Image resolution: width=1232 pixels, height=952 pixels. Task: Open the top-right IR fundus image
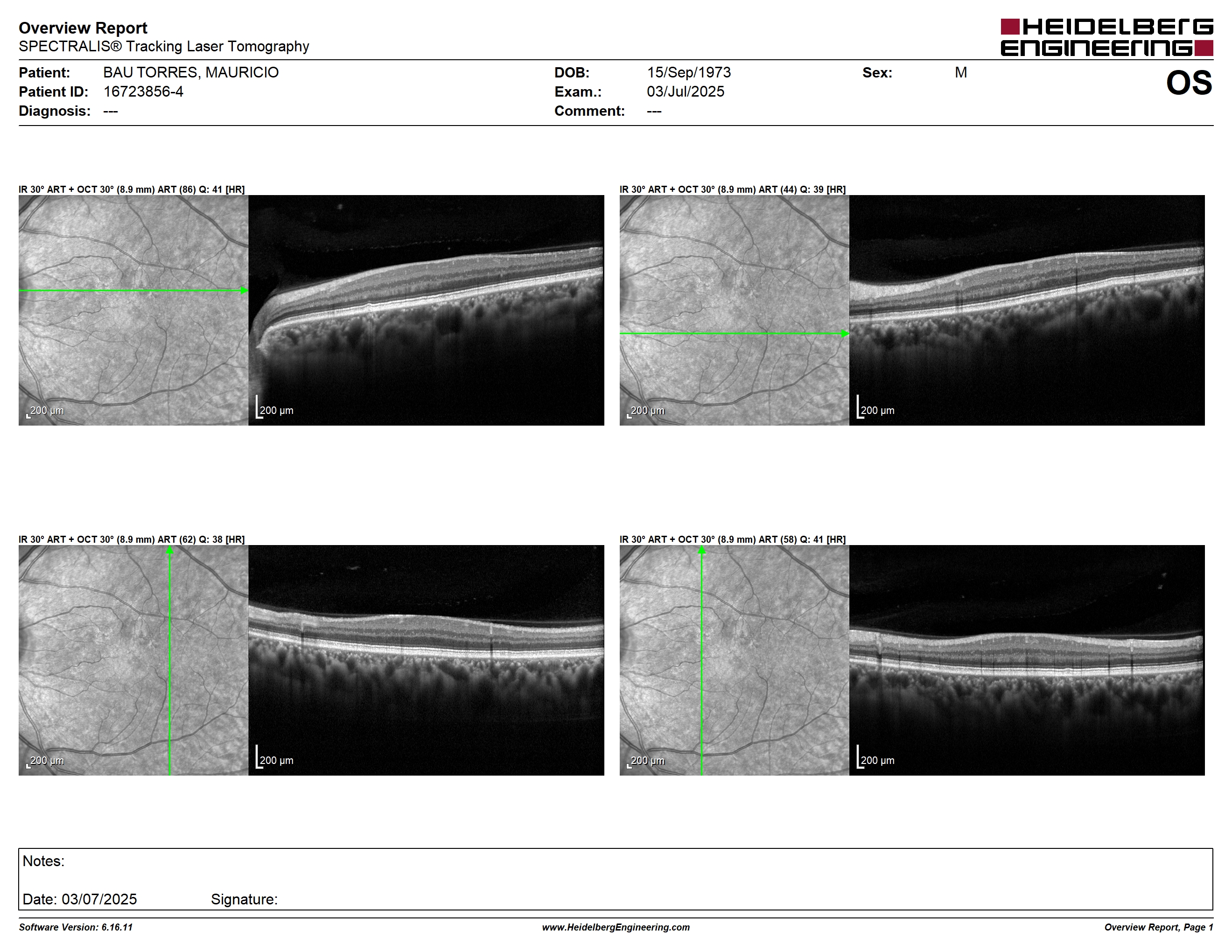[735, 310]
